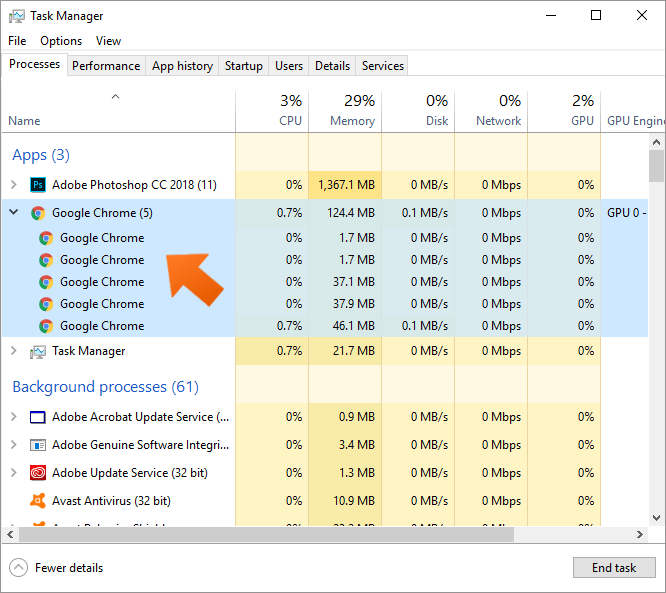This screenshot has width=666, height=593.
Task: Click the Google Chrome (5) group icon
Action: [x=38, y=213]
